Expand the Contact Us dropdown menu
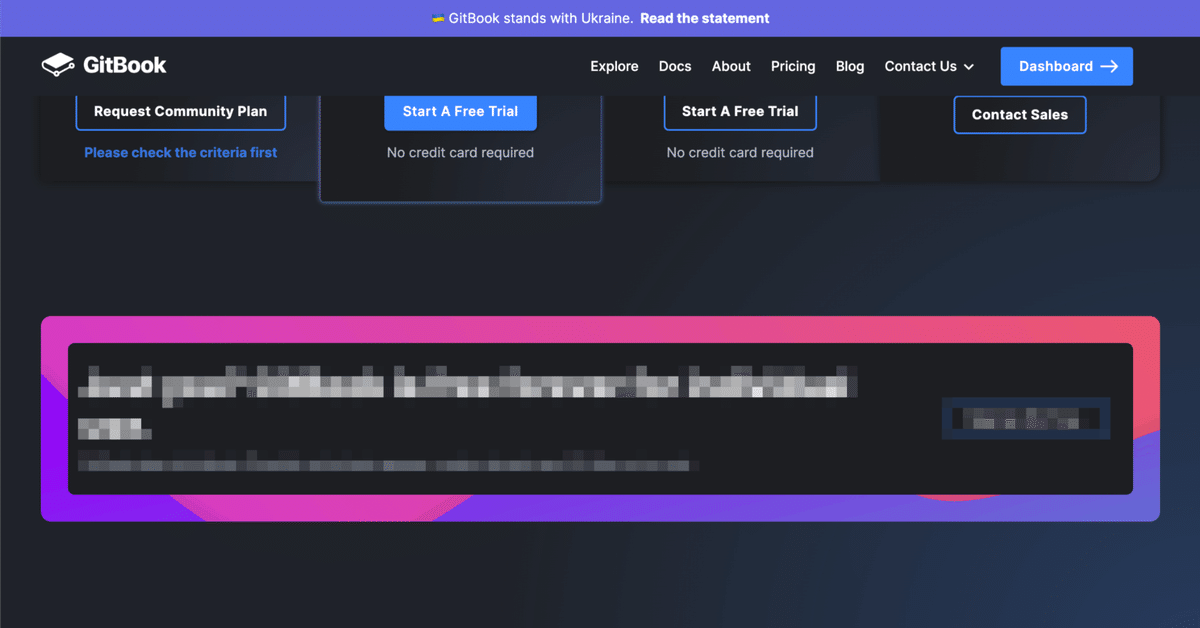Image resolution: width=1200 pixels, height=628 pixels. (x=929, y=66)
